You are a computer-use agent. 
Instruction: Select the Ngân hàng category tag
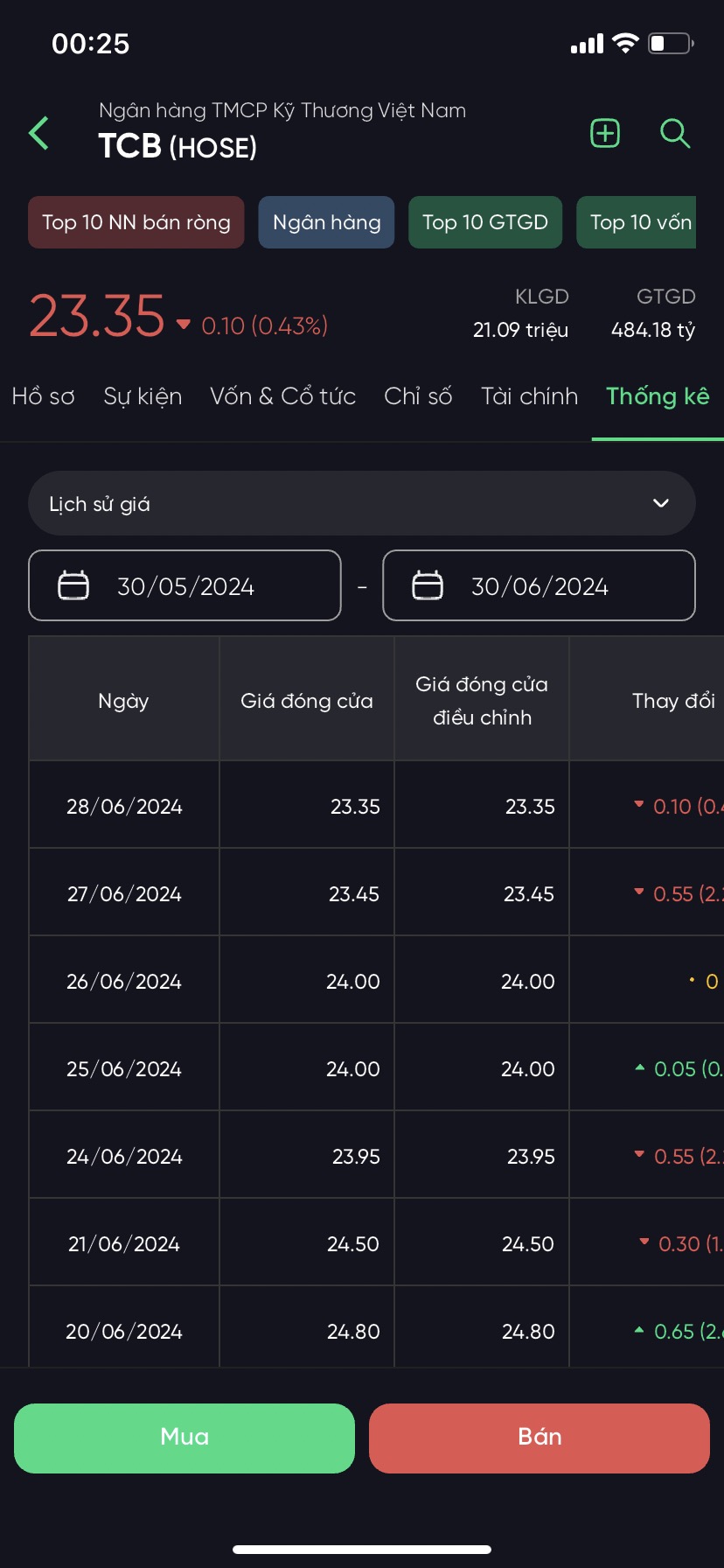pos(326,222)
